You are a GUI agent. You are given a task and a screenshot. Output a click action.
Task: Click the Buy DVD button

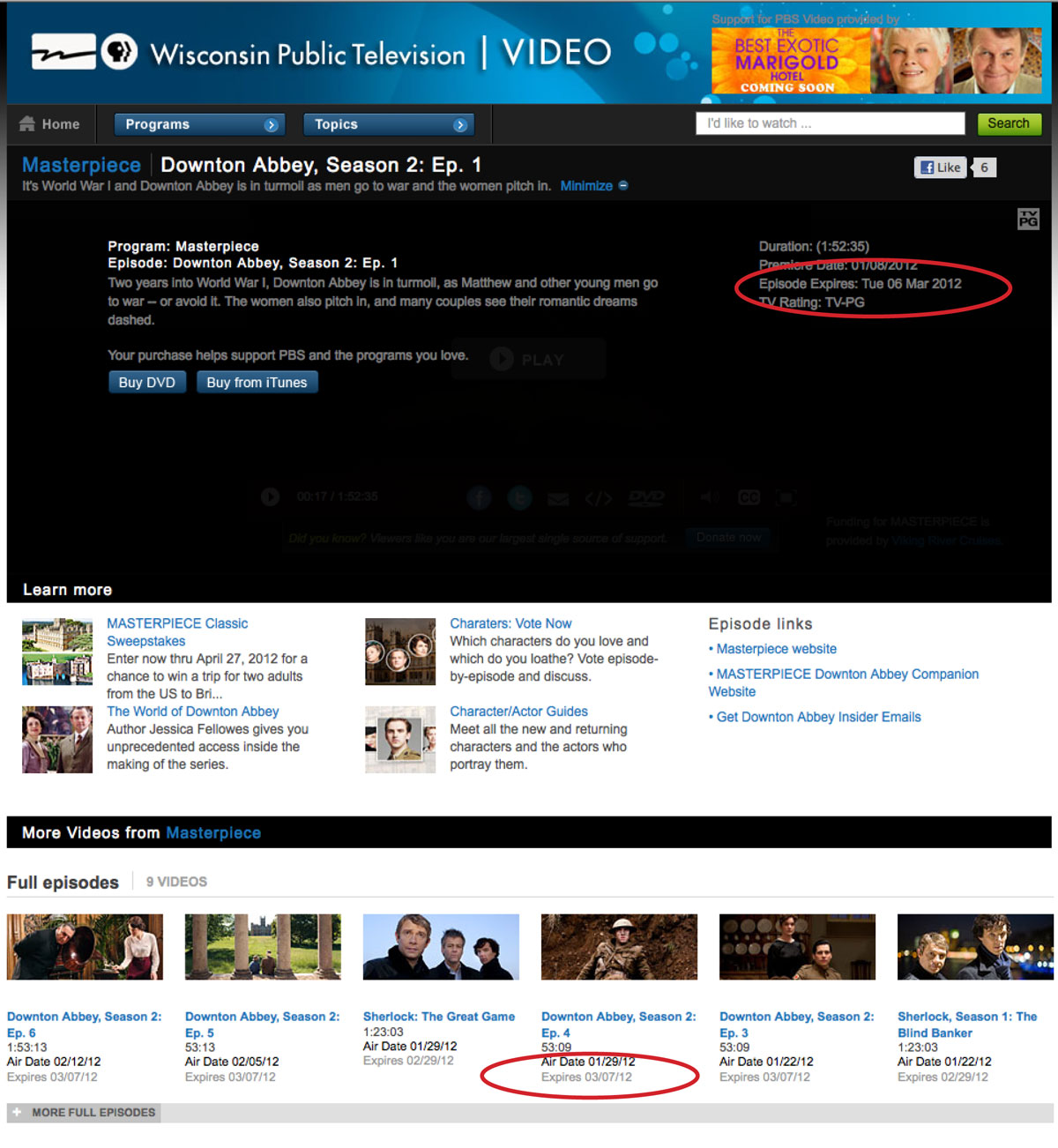coord(147,383)
